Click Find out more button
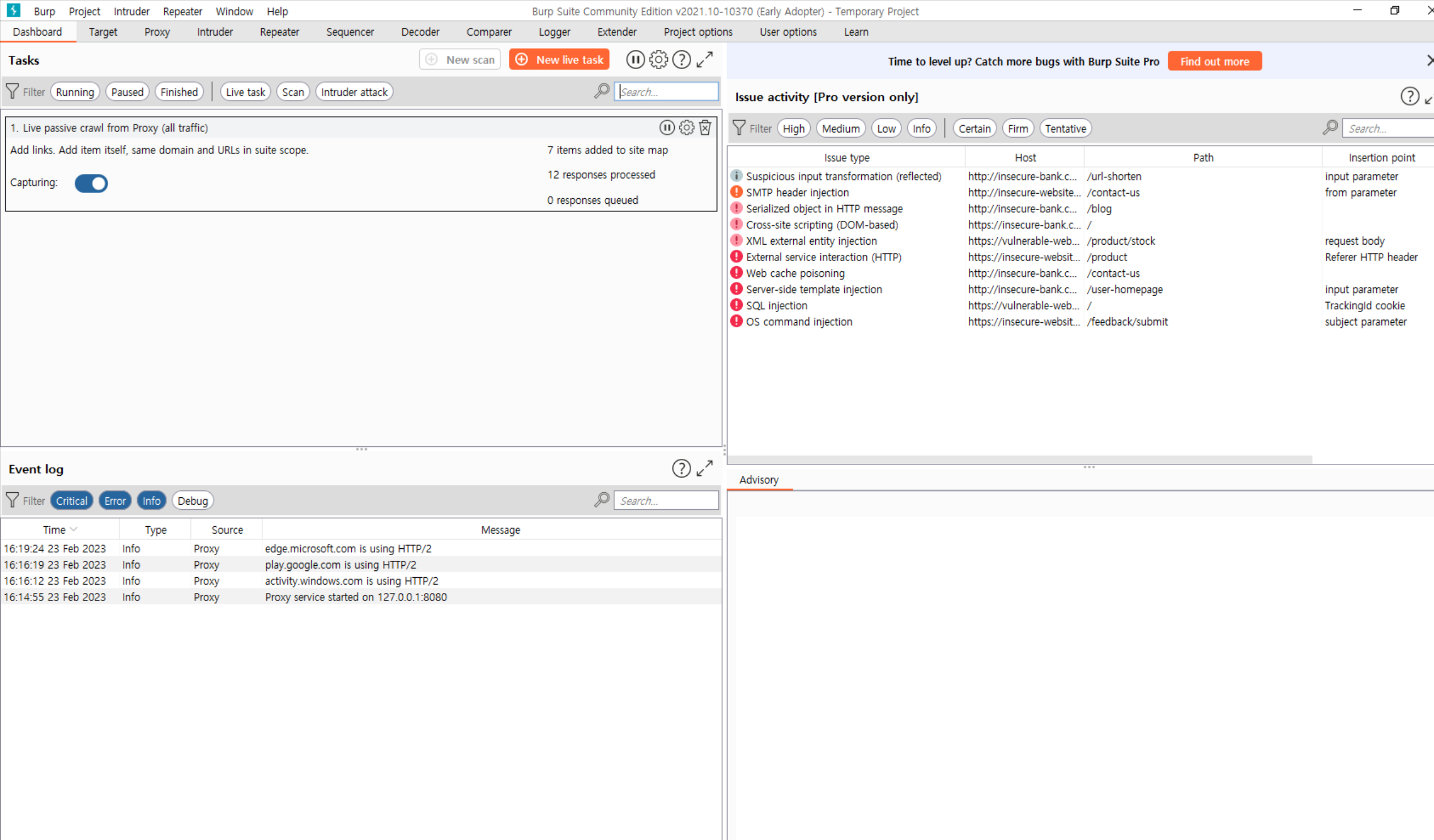Image resolution: width=1434 pixels, height=840 pixels. pyautogui.click(x=1214, y=61)
